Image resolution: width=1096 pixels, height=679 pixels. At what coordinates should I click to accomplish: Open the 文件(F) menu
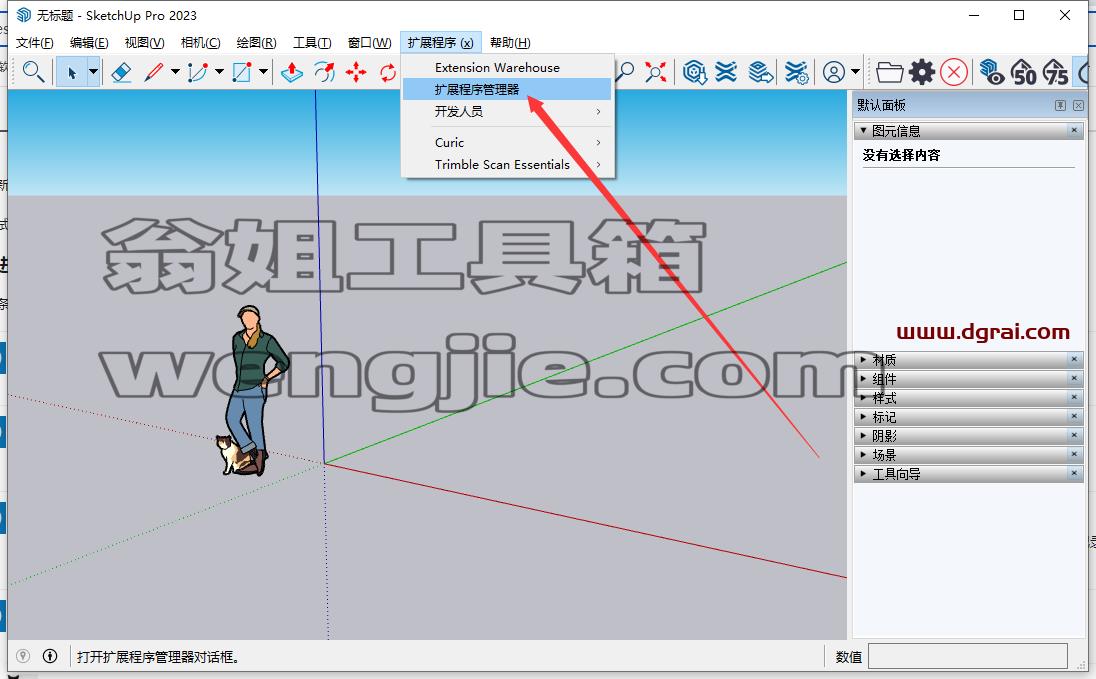(x=34, y=43)
